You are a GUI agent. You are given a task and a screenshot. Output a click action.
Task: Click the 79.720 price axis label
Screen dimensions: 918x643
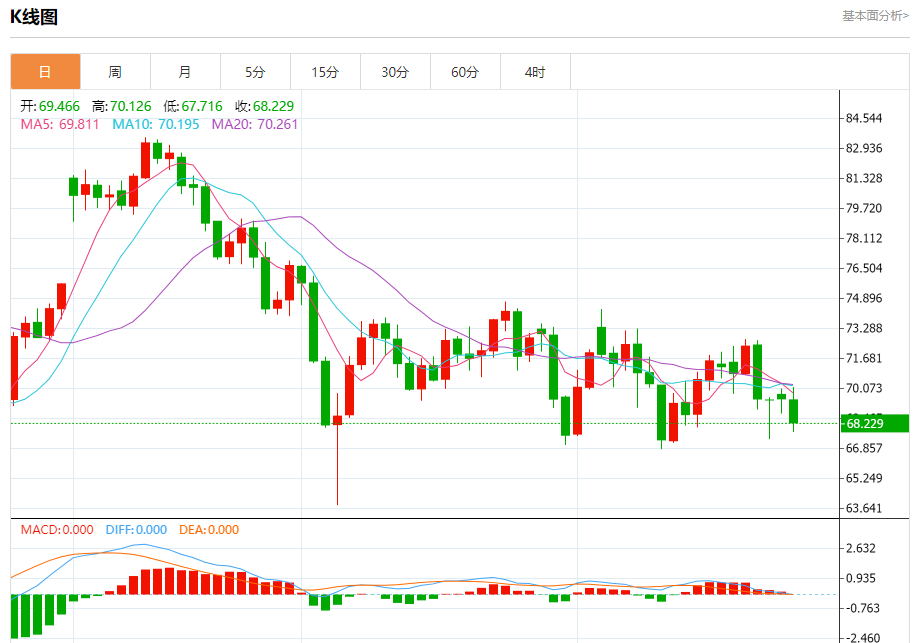point(864,208)
